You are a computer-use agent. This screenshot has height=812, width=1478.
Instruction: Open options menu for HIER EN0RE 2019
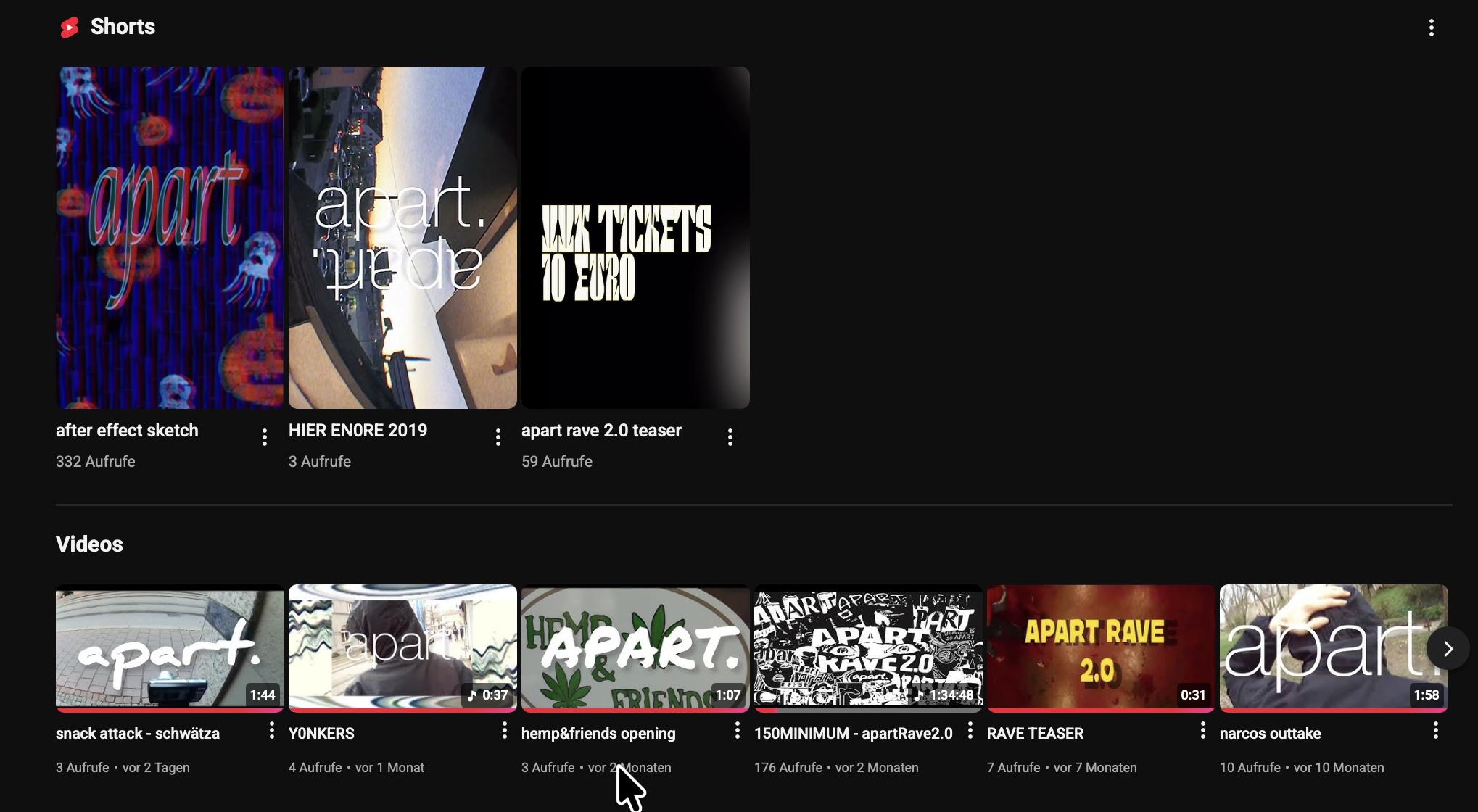498,437
